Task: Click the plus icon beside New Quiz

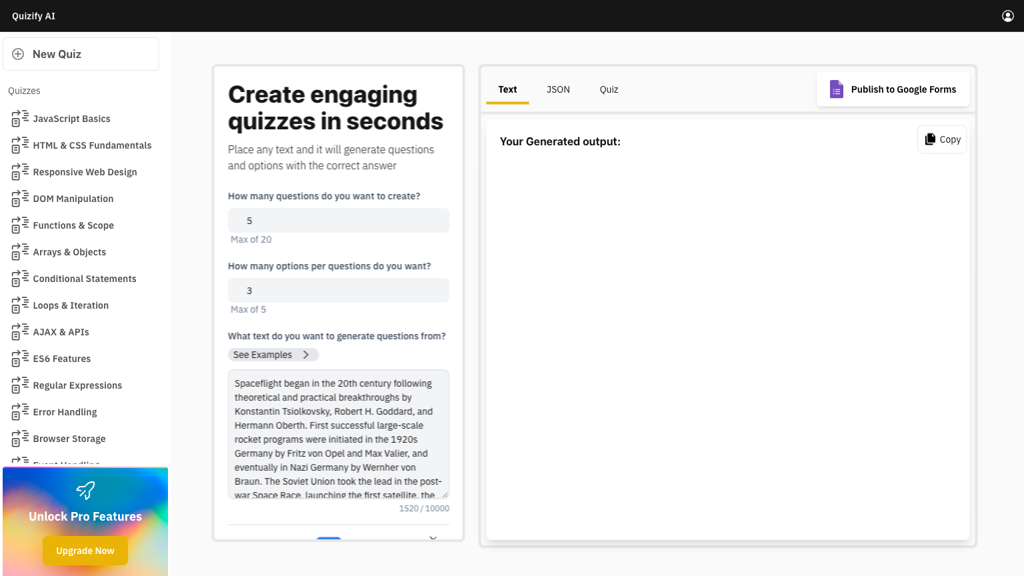Action: [18, 54]
